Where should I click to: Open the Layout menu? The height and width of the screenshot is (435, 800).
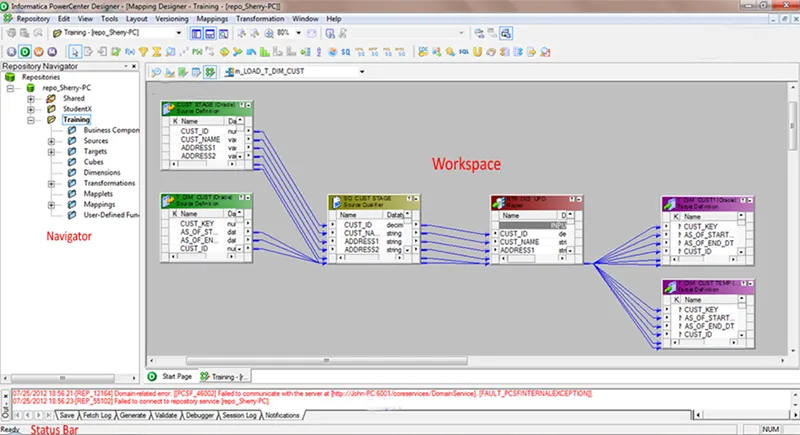tap(136, 19)
